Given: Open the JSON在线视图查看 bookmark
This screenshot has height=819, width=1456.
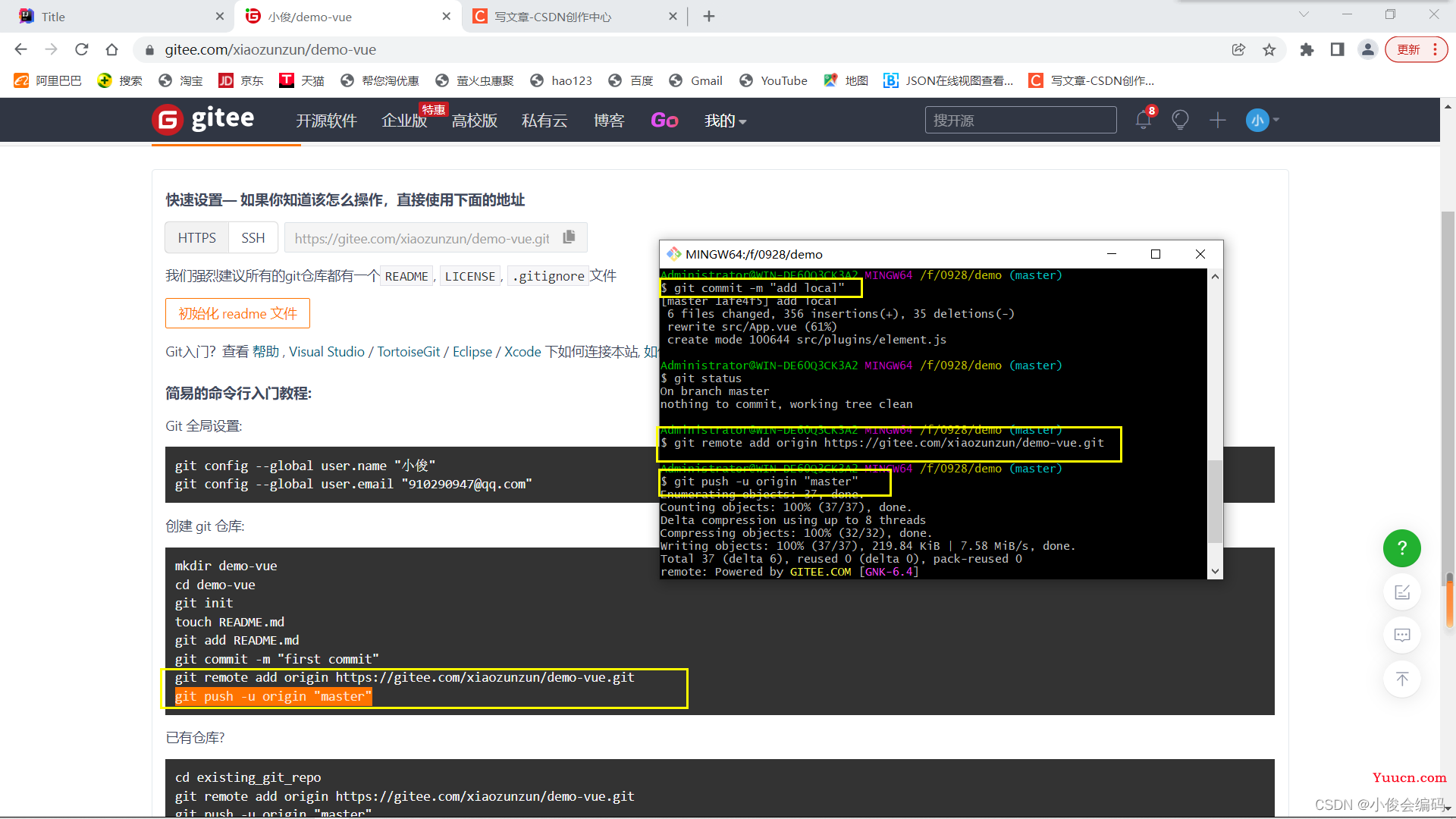Looking at the screenshot, I should (x=949, y=80).
